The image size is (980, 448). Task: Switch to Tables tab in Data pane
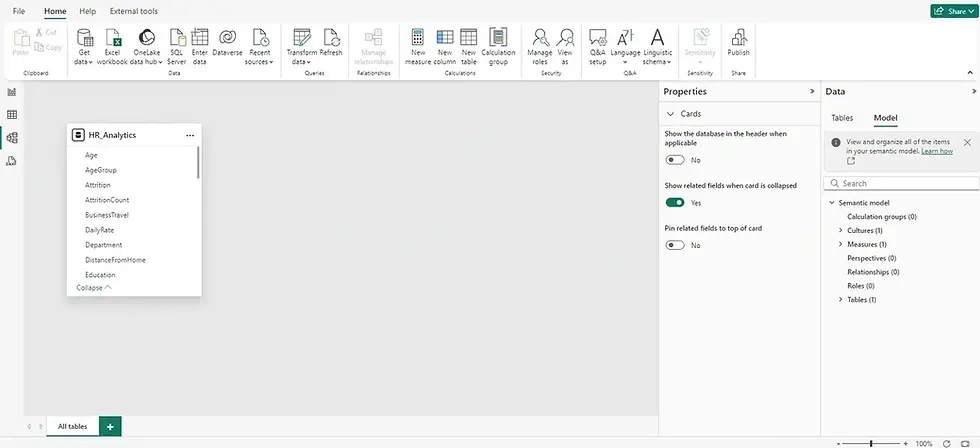(842, 118)
